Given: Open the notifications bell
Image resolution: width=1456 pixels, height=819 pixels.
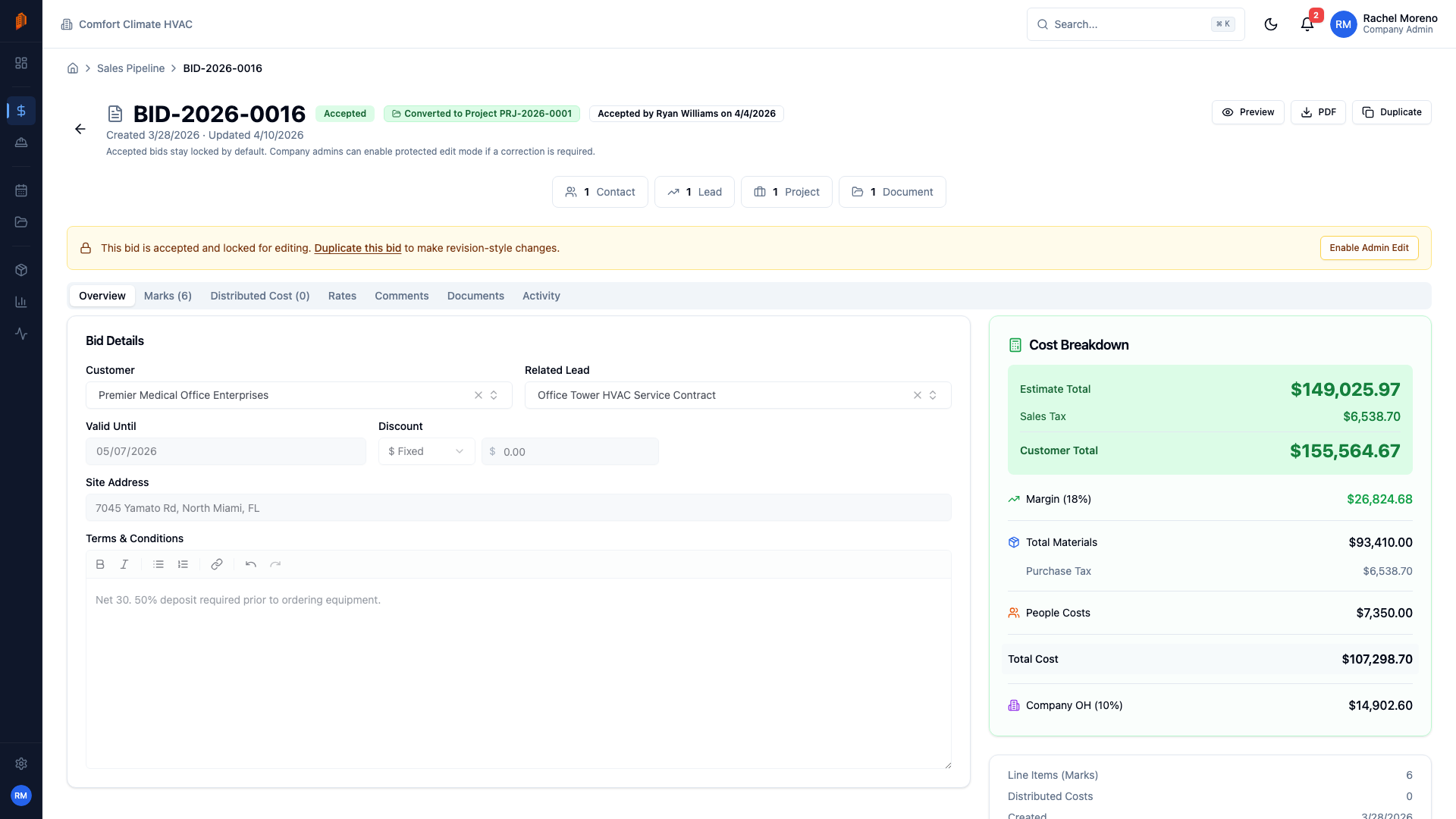Looking at the screenshot, I should coord(1306,24).
